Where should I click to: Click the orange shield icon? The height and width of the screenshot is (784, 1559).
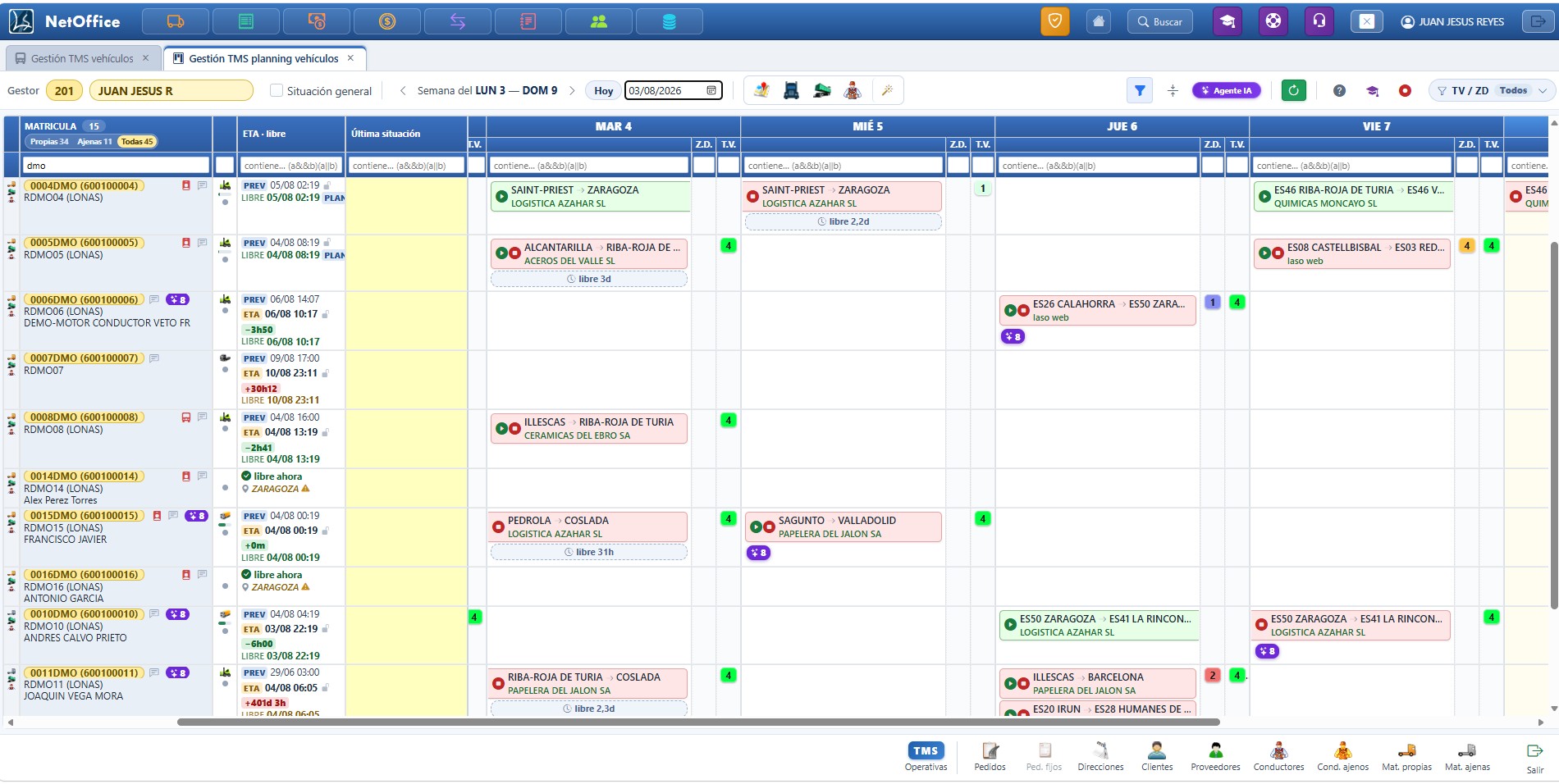click(x=1055, y=21)
